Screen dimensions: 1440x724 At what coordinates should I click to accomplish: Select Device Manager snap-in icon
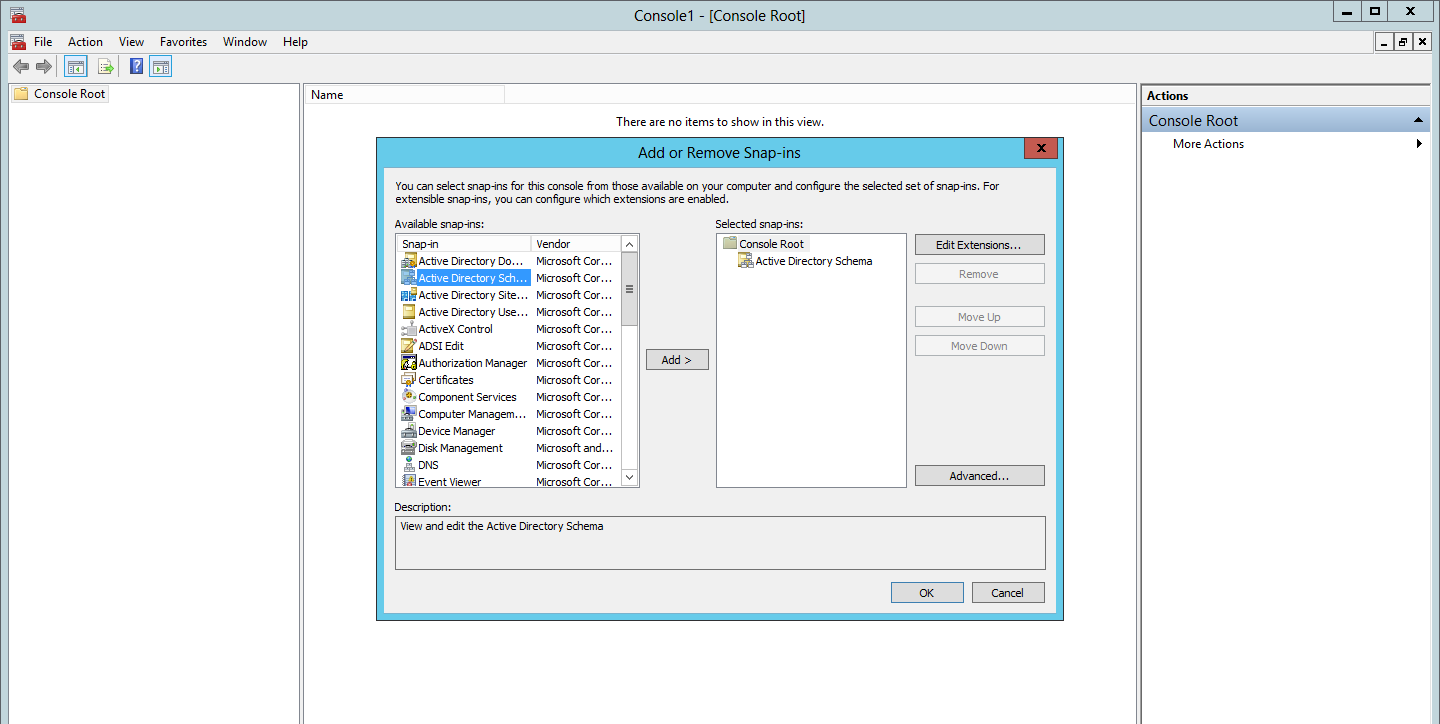(x=408, y=431)
